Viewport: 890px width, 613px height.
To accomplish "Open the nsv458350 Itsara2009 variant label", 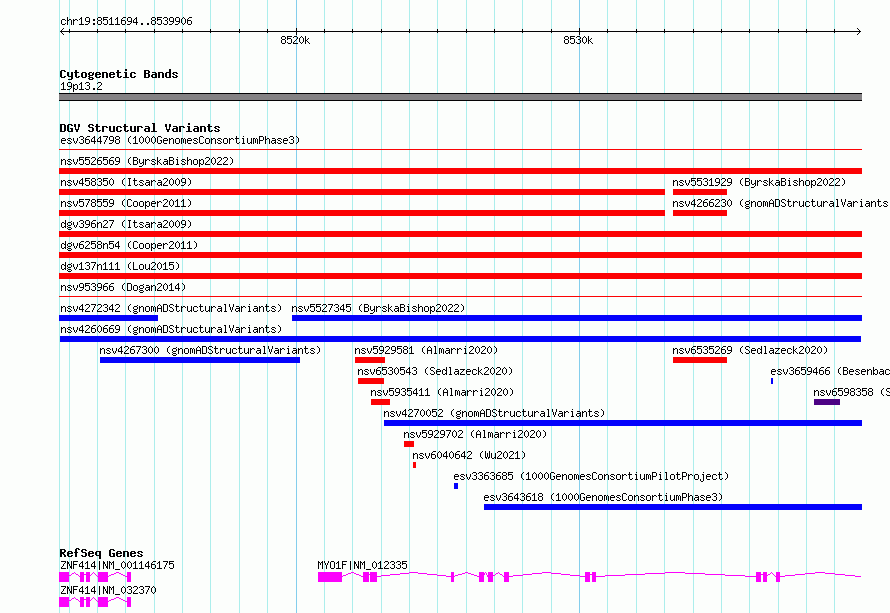I will (126, 182).
